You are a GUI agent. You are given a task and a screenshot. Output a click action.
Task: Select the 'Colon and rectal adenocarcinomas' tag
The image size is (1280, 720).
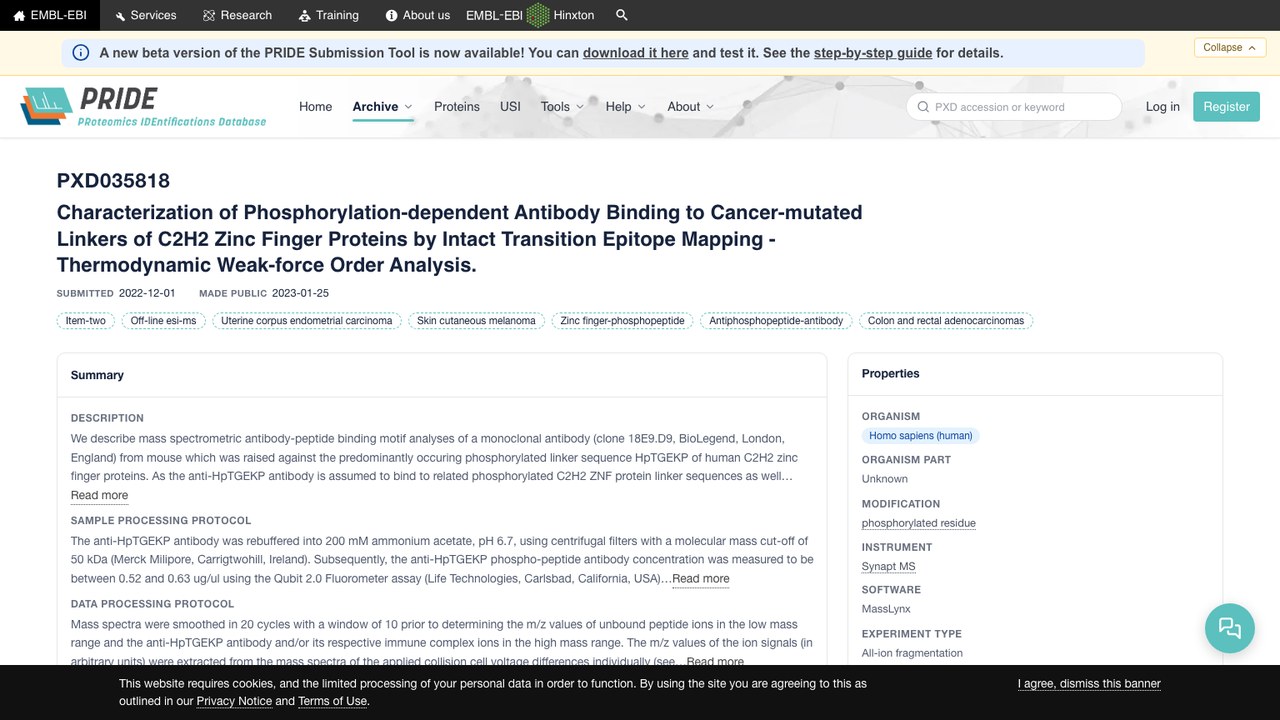[x=946, y=321]
